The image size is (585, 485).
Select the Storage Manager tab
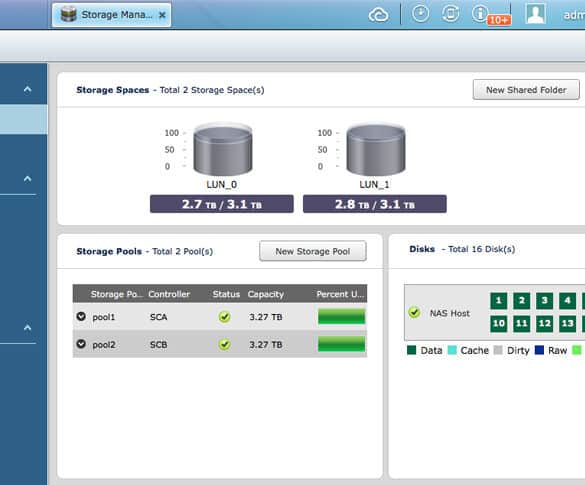pyautogui.click(x=112, y=15)
